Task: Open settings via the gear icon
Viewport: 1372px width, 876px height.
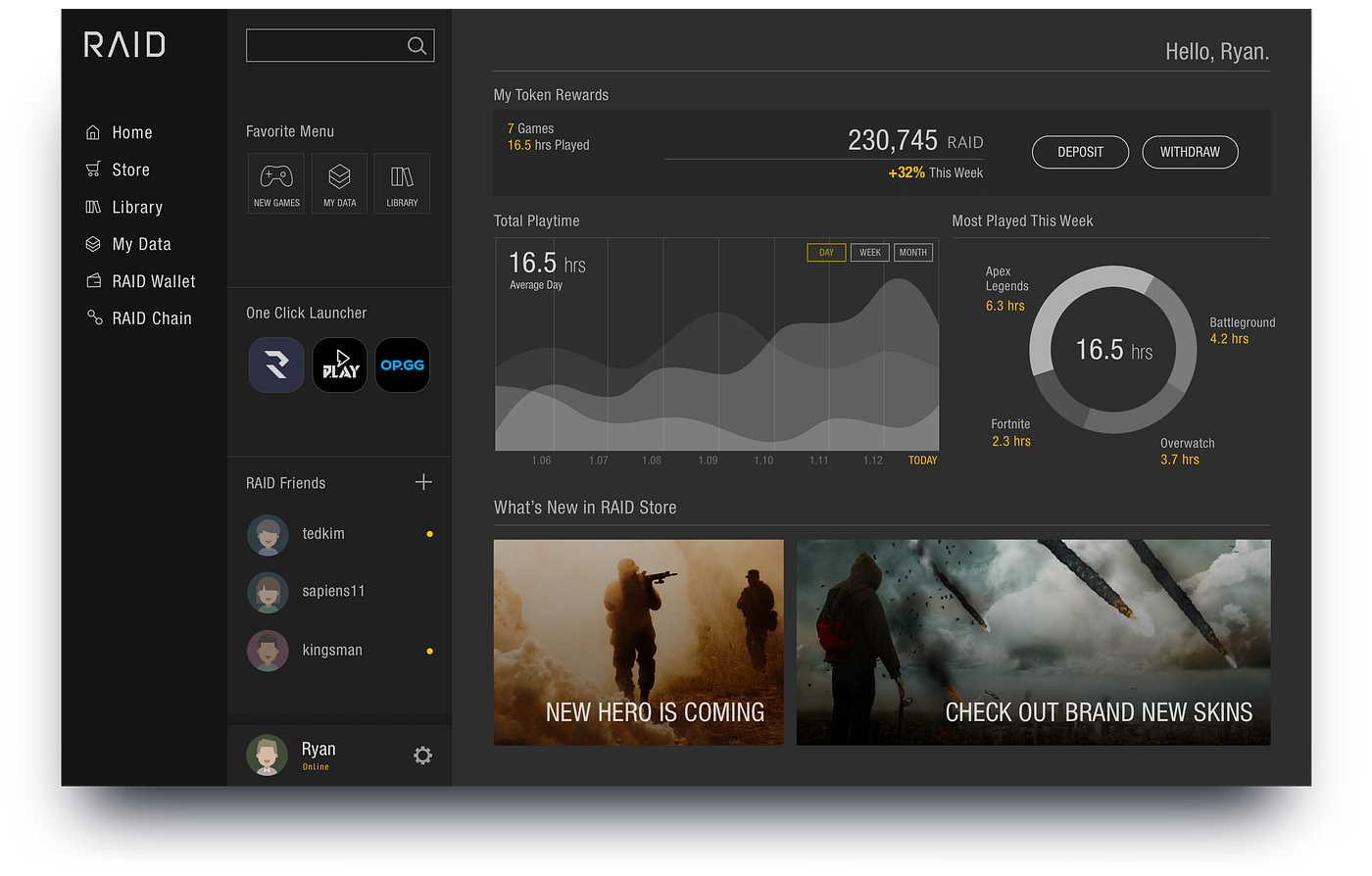Action: click(422, 755)
